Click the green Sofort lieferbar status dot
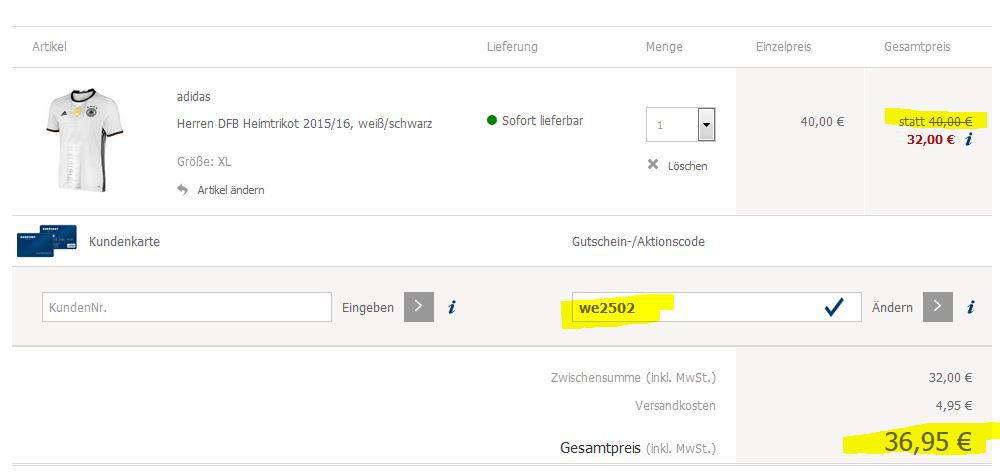1000x475 pixels. [x=492, y=120]
